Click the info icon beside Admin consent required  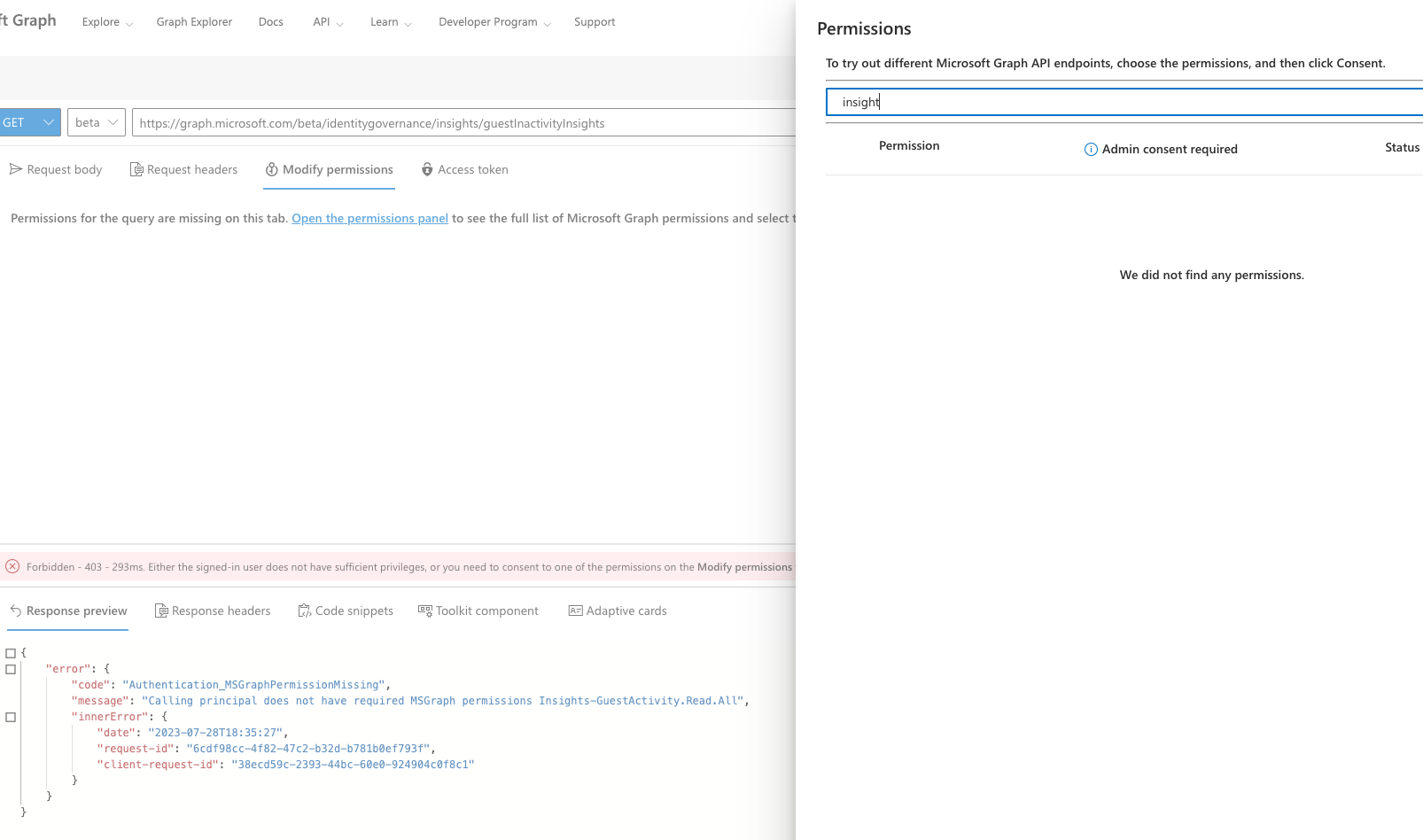(x=1090, y=149)
